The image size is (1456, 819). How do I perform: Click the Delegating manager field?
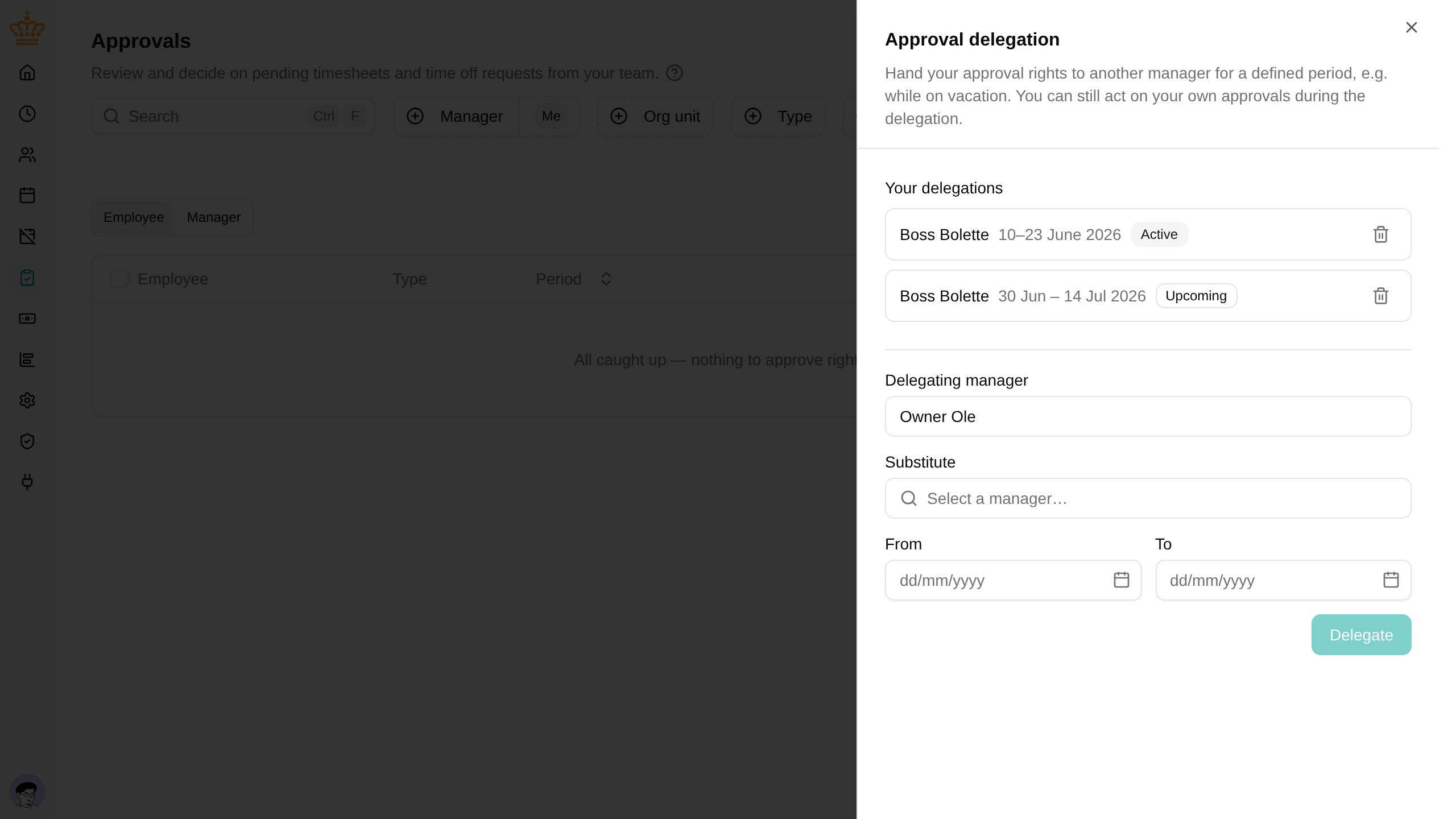point(1148,416)
